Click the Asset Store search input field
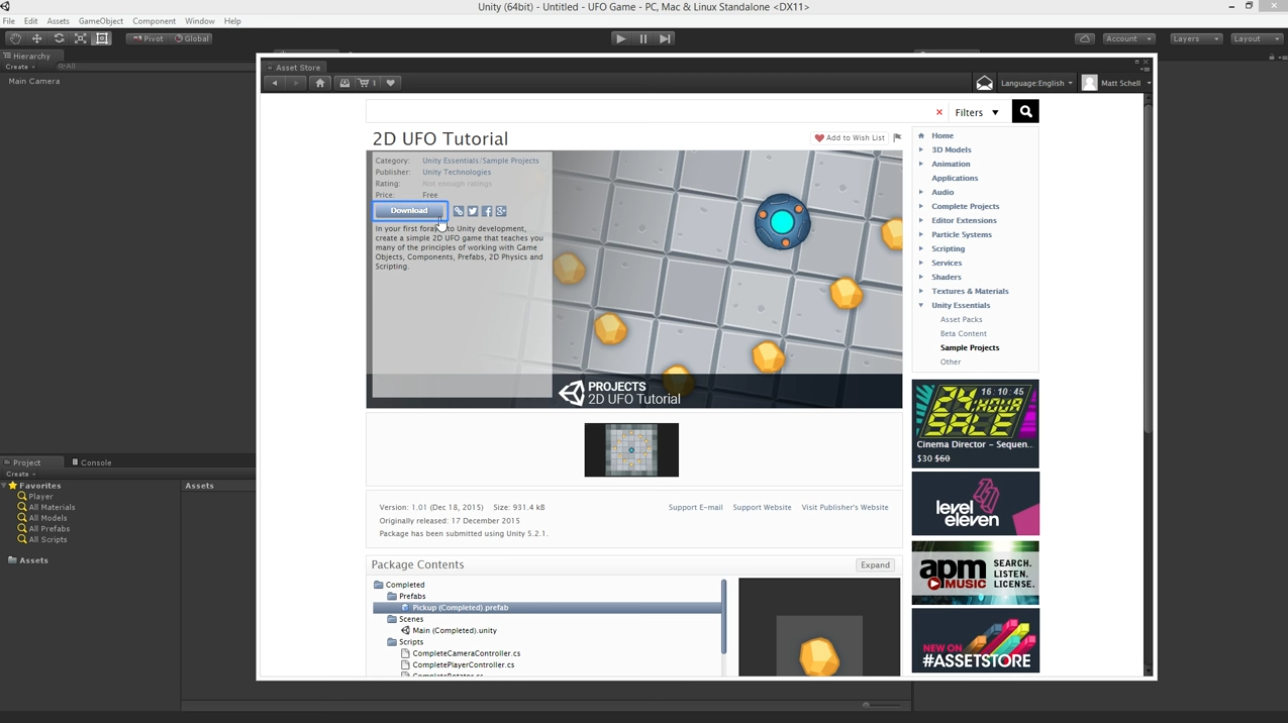Viewport: 1288px width, 723px height. coord(648,112)
